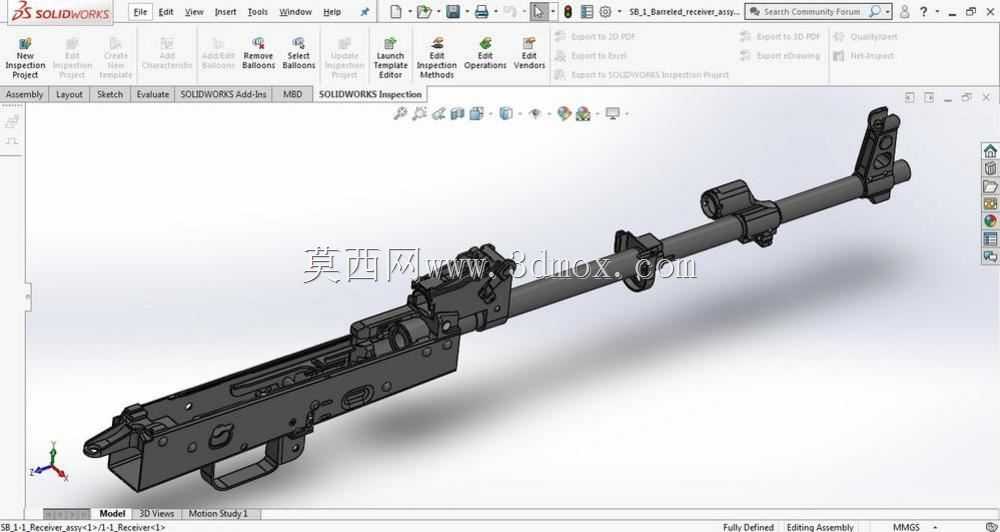The width and height of the screenshot is (1000, 532).
Task: Click the user login icon
Action: click(x=904, y=11)
